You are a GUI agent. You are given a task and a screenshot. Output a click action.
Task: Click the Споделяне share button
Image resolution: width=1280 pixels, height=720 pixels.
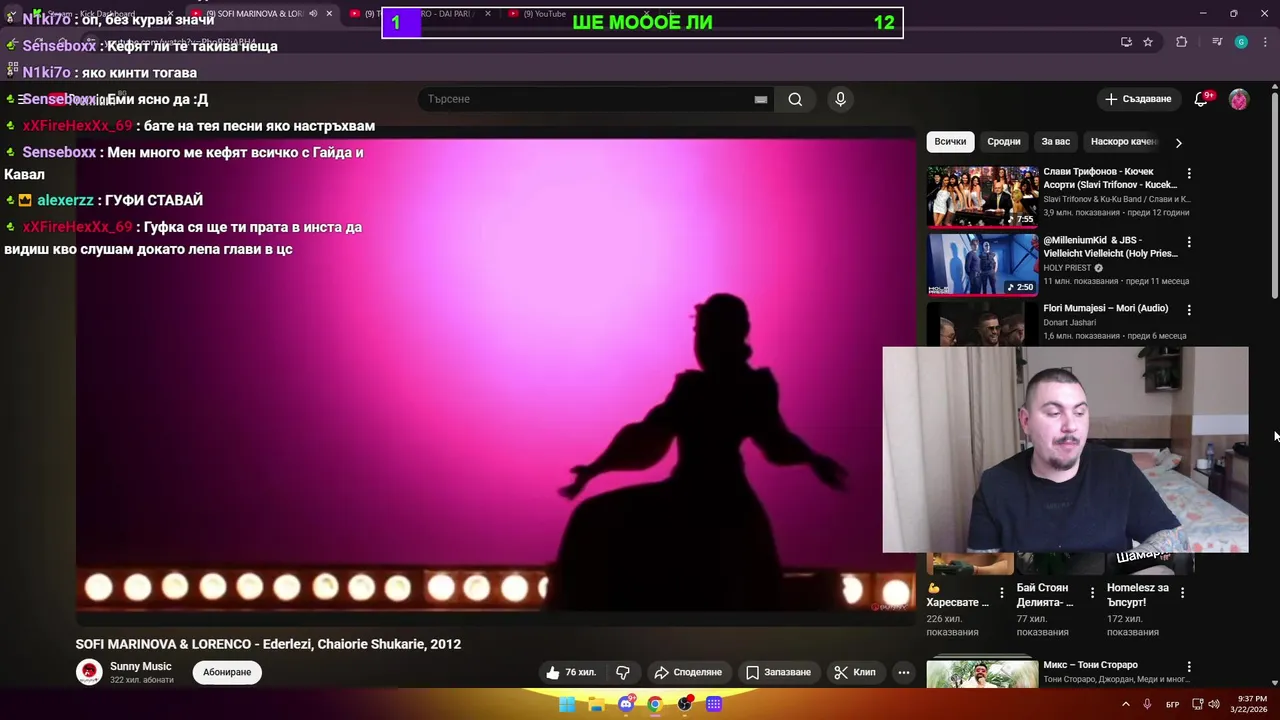tap(688, 672)
